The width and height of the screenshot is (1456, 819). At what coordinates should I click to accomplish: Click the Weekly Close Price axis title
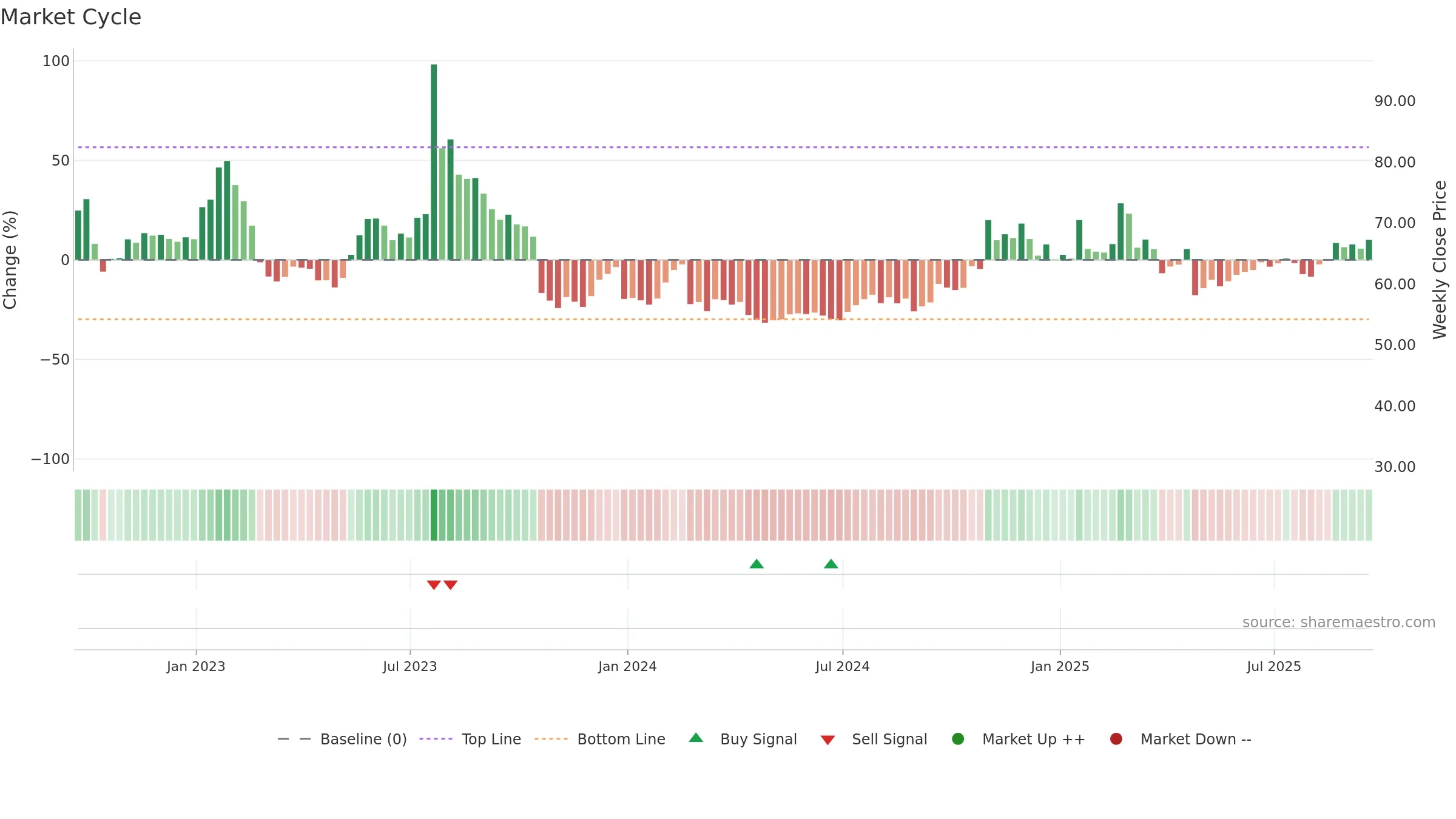1440,260
